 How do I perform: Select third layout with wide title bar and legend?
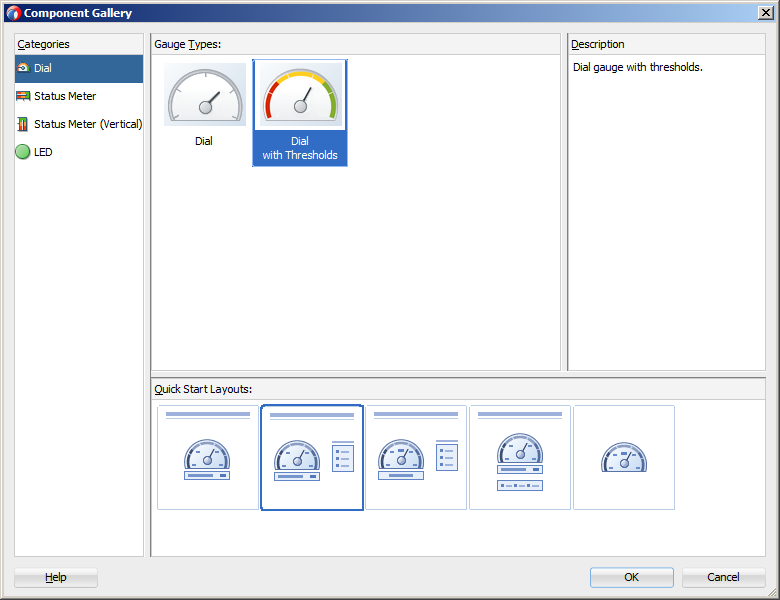pyautogui.click(x=416, y=457)
